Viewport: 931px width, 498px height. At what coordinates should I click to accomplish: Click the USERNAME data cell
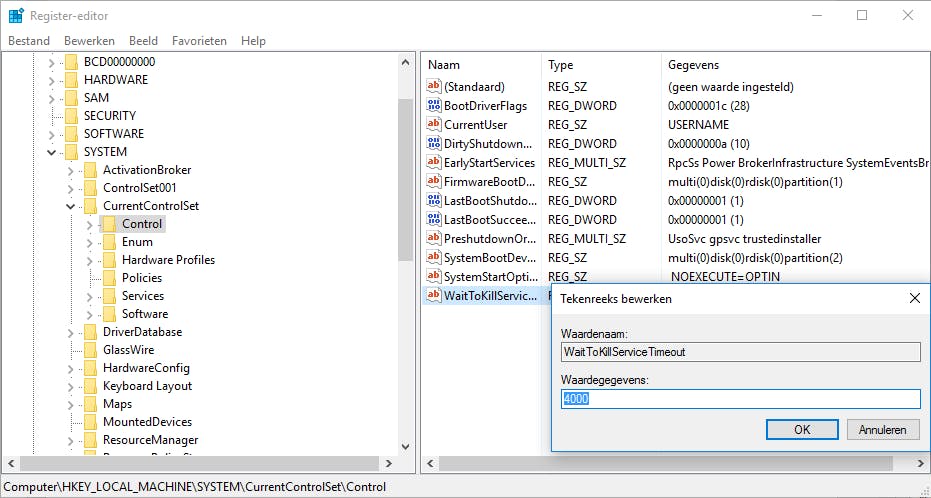coord(698,125)
